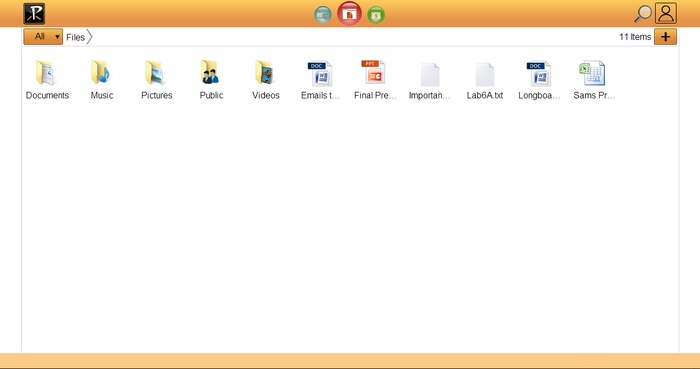Image resolution: width=700 pixels, height=369 pixels.
Task: Select the Lab6A.txt file
Action: click(x=484, y=80)
